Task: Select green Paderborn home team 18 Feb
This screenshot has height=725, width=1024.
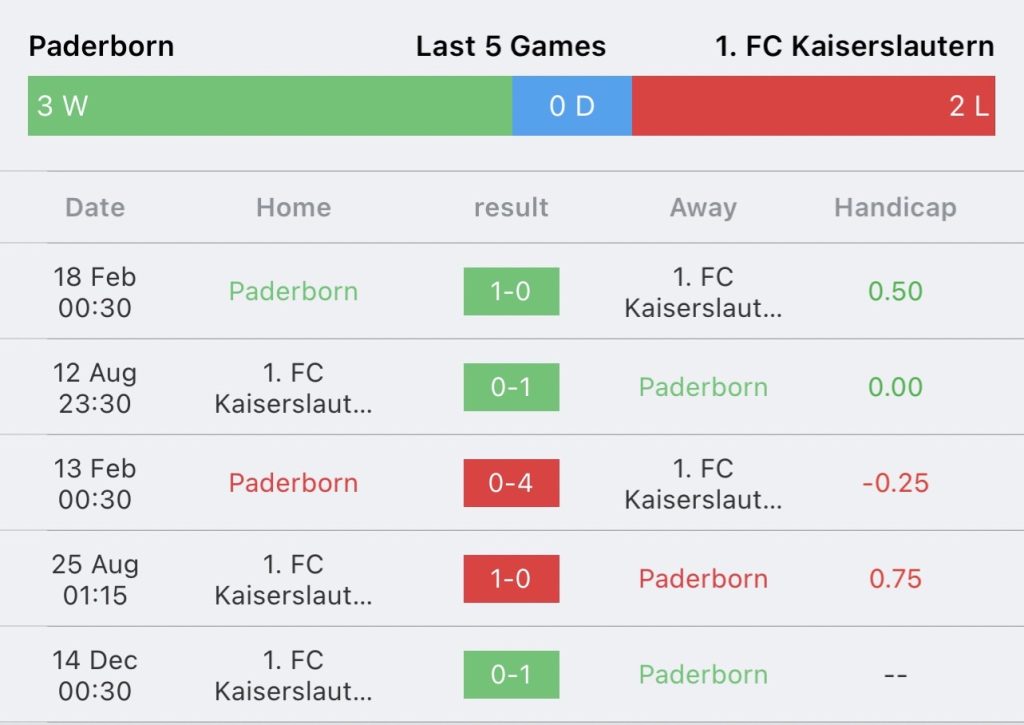Action: 293,291
